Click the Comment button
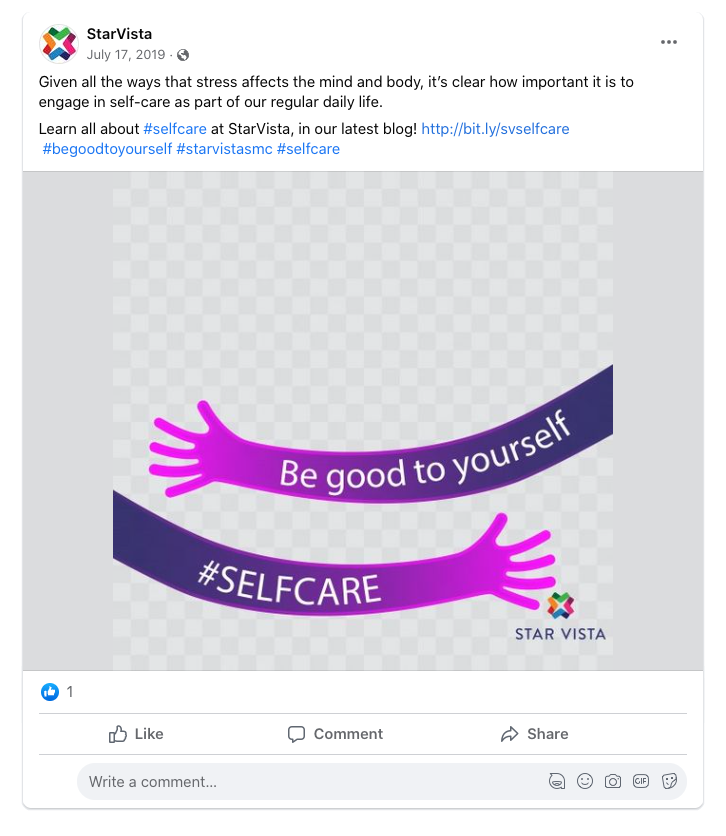This screenshot has height=836, width=726. (335, 734)
